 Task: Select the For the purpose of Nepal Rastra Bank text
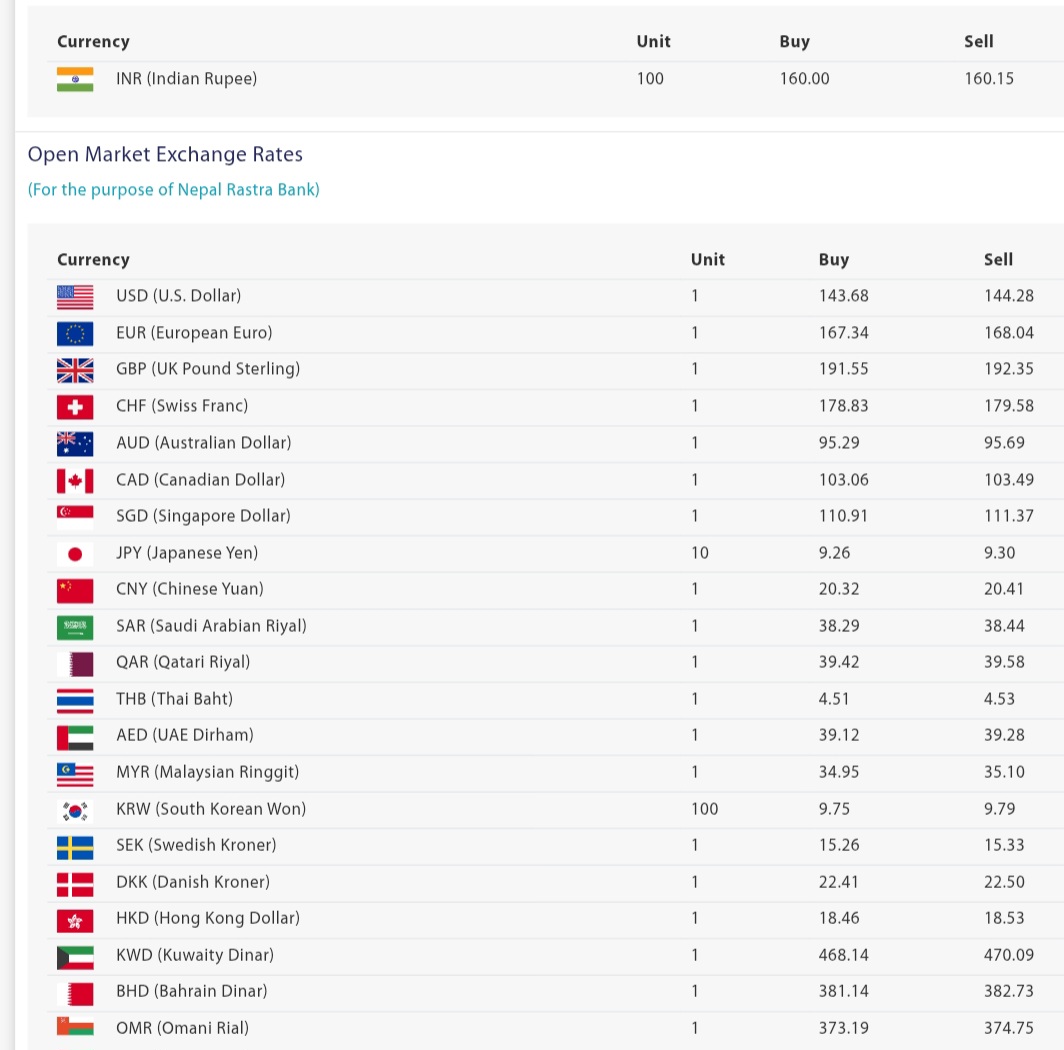[x=174, y=190]
